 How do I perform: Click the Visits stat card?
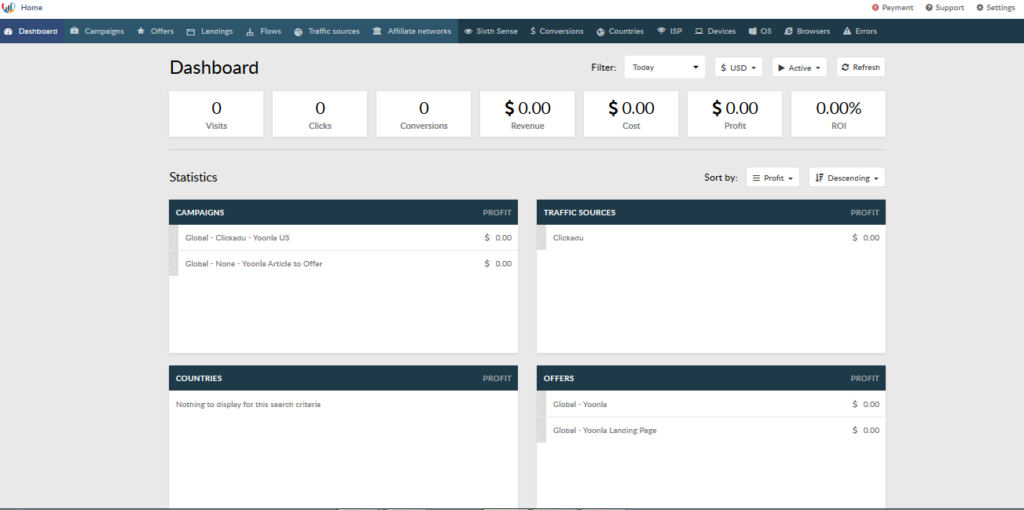pyautogui.click(x=216, y=114)
